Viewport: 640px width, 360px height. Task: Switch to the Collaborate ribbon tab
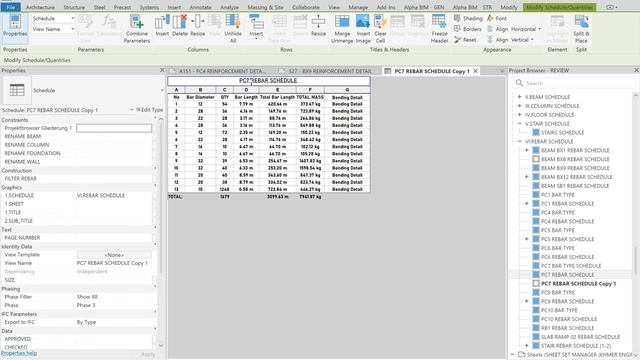pos(306,7)
